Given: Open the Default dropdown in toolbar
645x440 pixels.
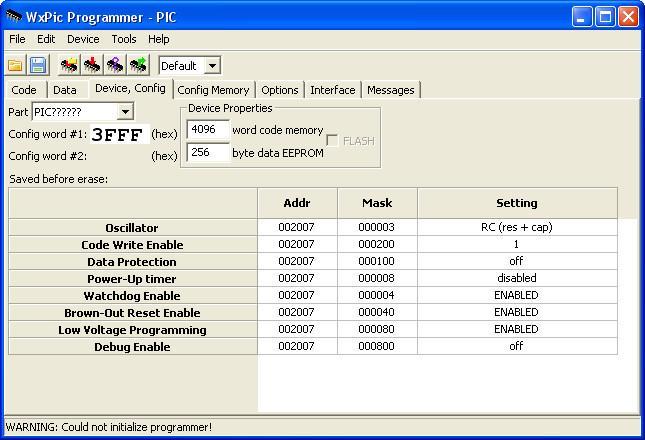Looking at the screenshot, I should 213,66.
